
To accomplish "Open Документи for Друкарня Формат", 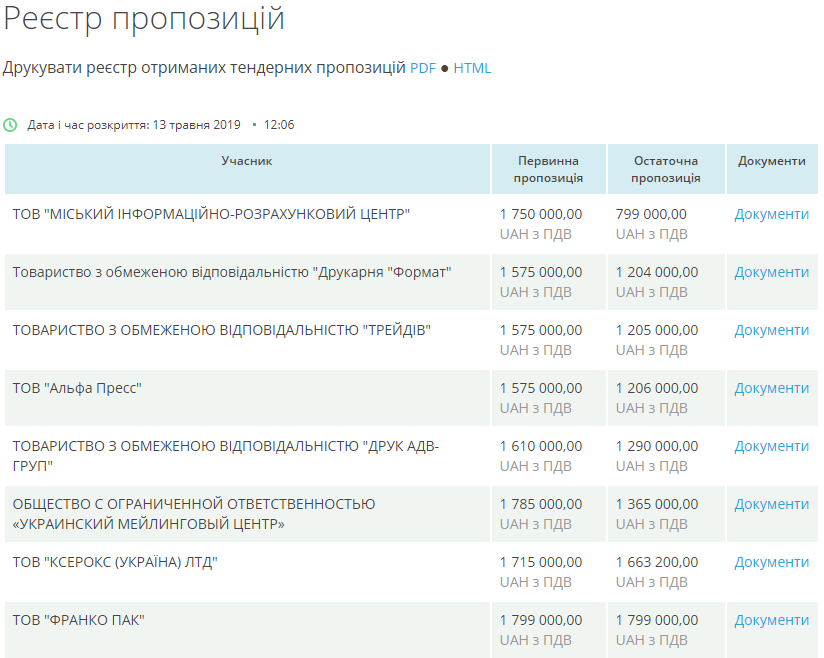I will tap(771, 272).
